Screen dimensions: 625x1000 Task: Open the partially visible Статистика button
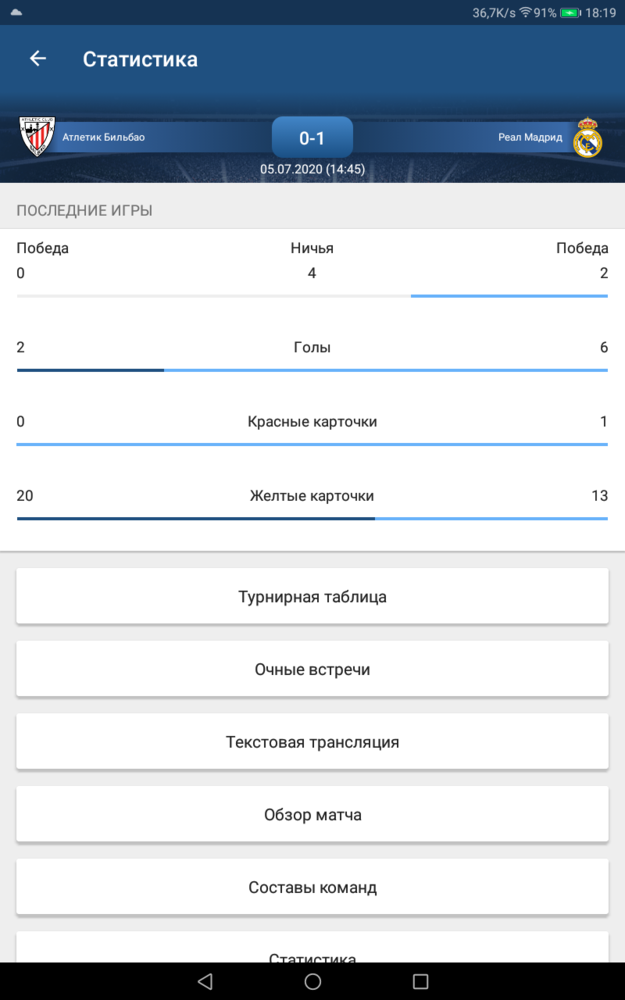[x=312, y=948]
